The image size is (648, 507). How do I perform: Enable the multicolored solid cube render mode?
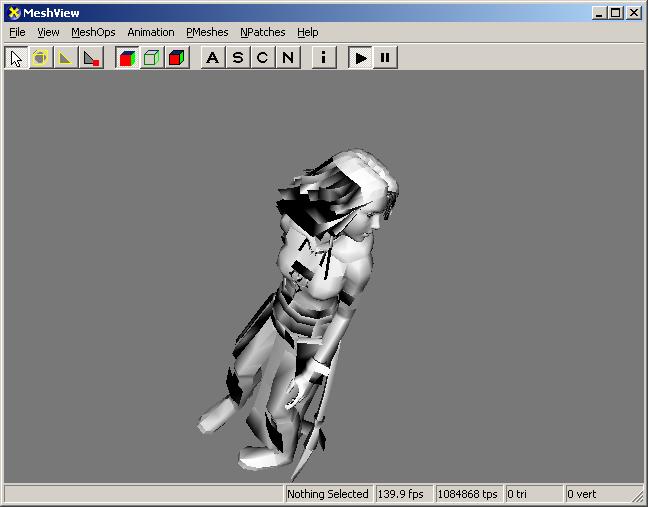(x=127, y=57)
